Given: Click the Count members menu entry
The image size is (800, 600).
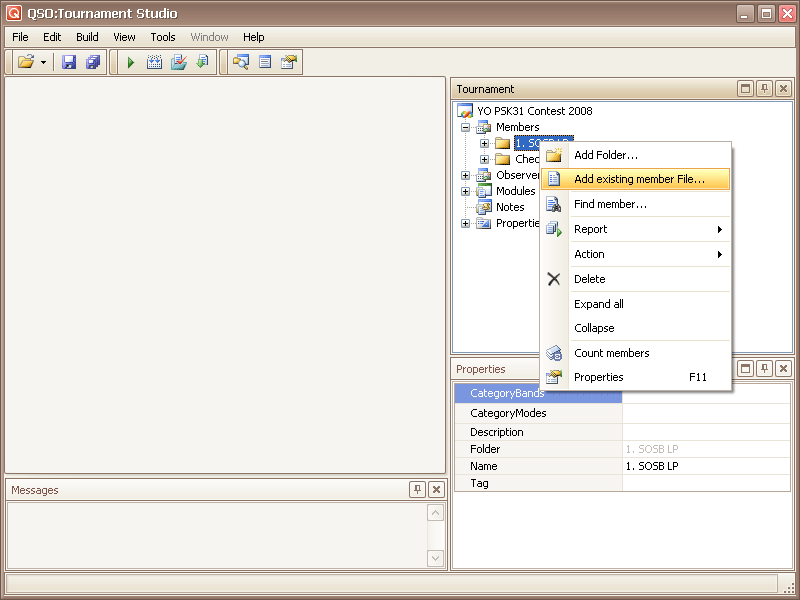Looking at the screenshot, I should point(611,353).
